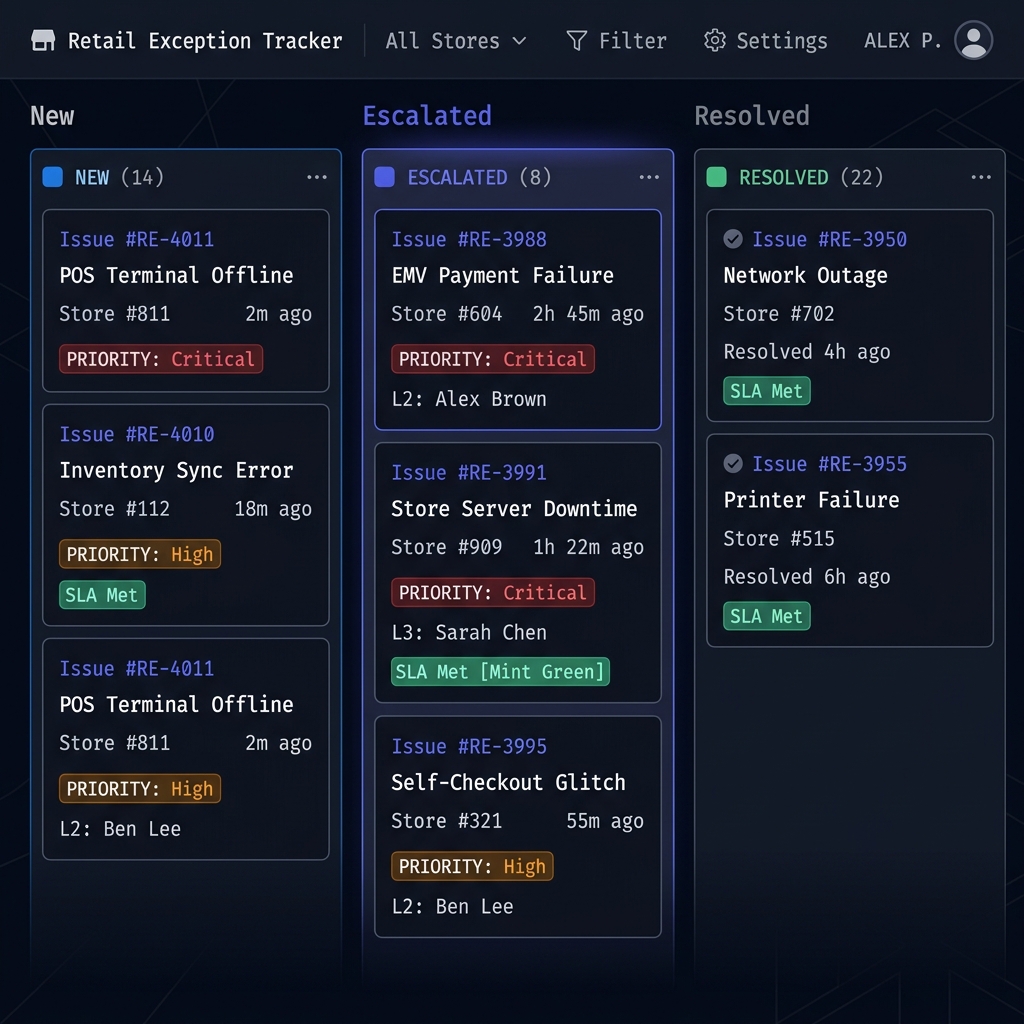Viewport: 1024px width, 1024px height.
Task: Select the Store Server Downtime card
Action: coord(517,573)
